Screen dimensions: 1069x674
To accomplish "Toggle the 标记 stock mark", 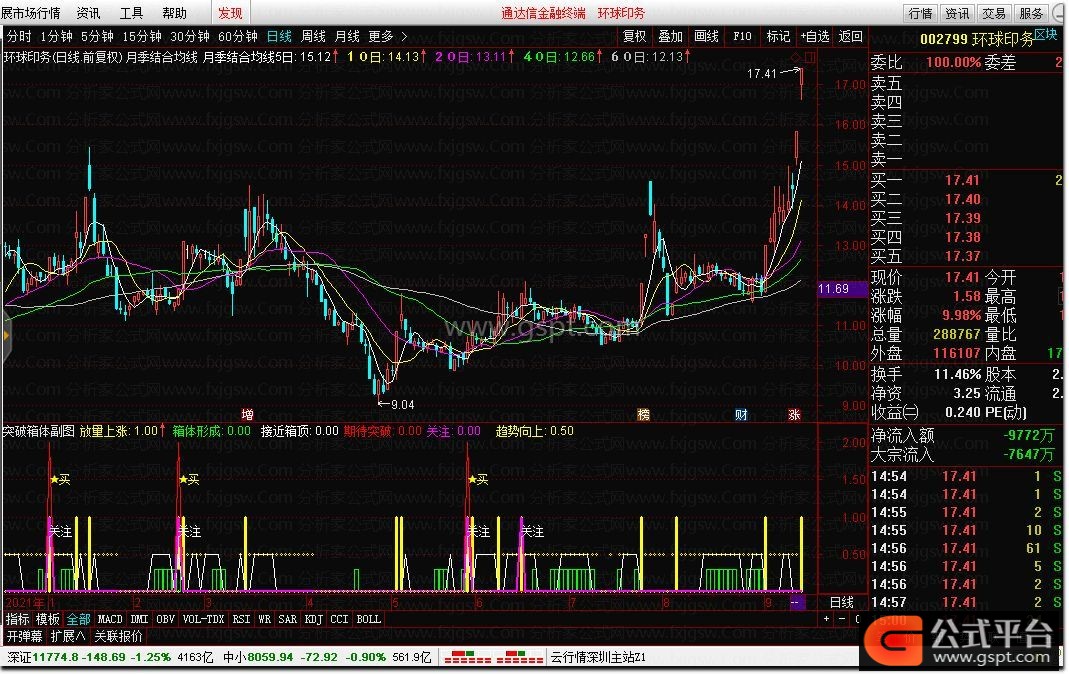I will 778,36.
